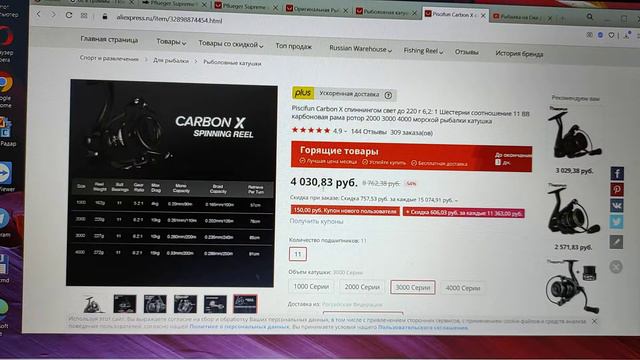Click the Горящие товары promo banner
The image size is (640, 360).
pyautogui.click(x=411, y=156)
